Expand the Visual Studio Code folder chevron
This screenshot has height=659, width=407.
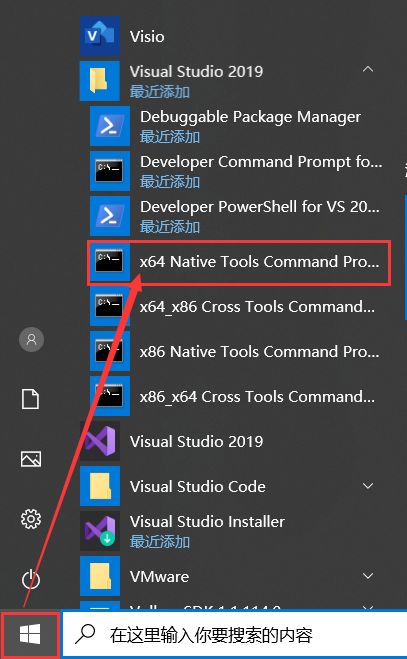(x=368, y=486)
